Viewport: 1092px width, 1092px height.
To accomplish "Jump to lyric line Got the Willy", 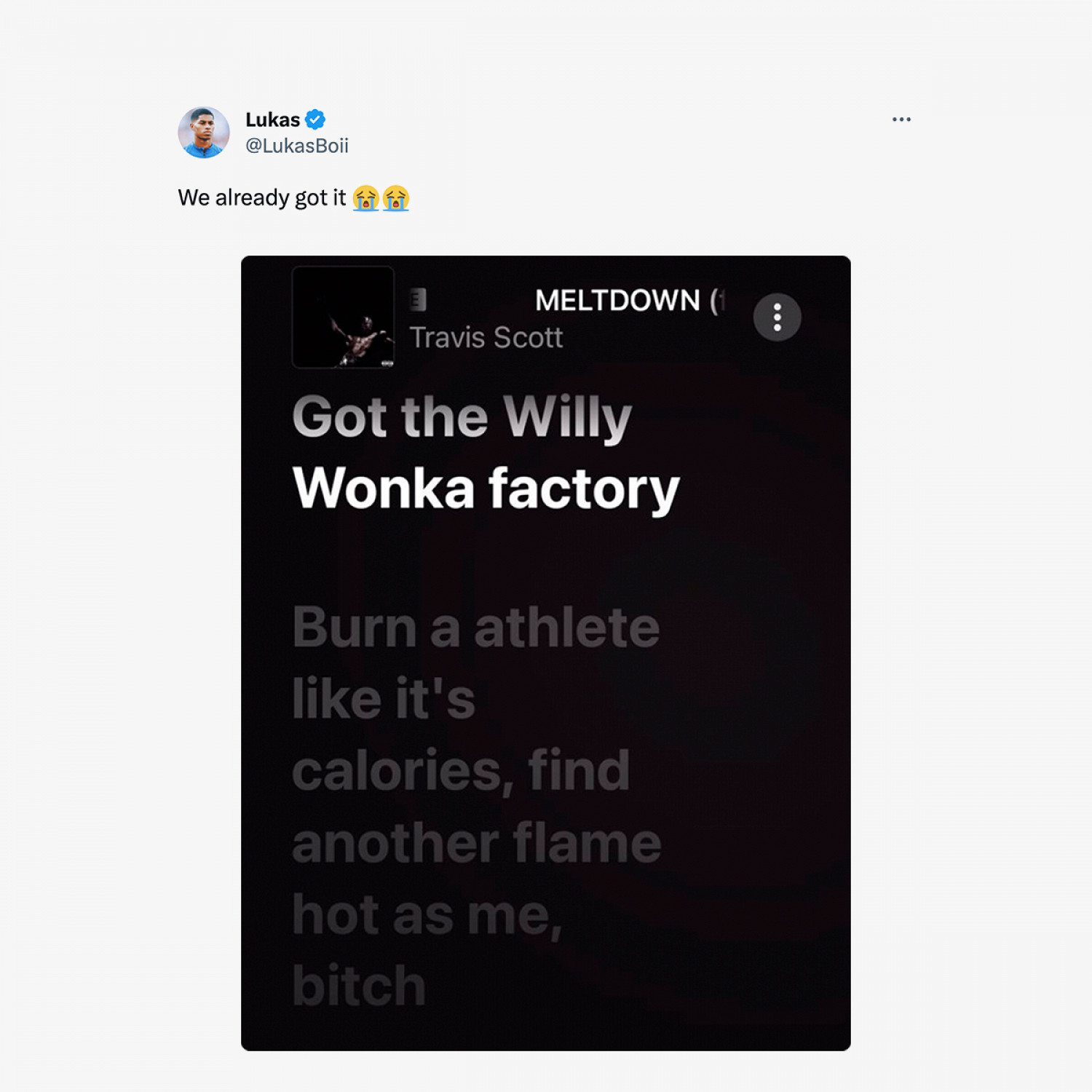I will coord(462,418).
